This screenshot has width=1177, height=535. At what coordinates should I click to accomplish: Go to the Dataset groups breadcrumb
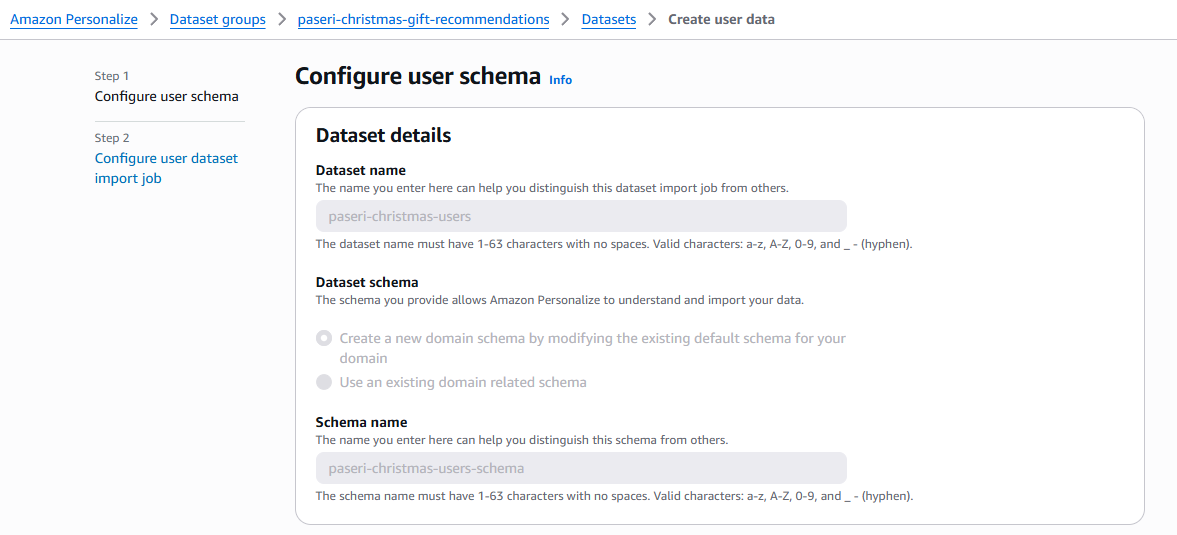(218, 19)
